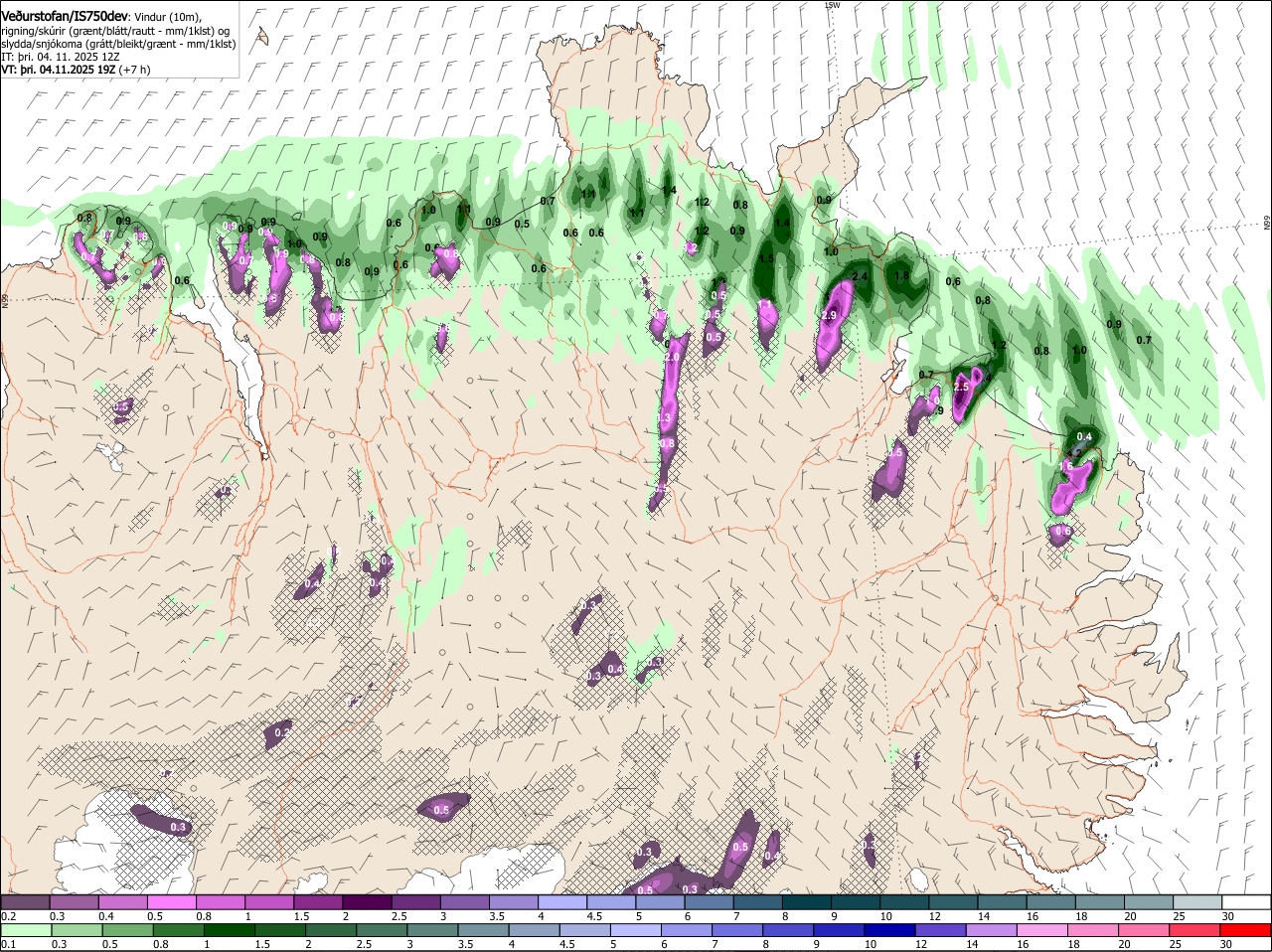Click the darkest purple snow swatch between 2 and 2.5
Screen dimensions: 1272x952
pyautogui.click(x=368, y=902)
